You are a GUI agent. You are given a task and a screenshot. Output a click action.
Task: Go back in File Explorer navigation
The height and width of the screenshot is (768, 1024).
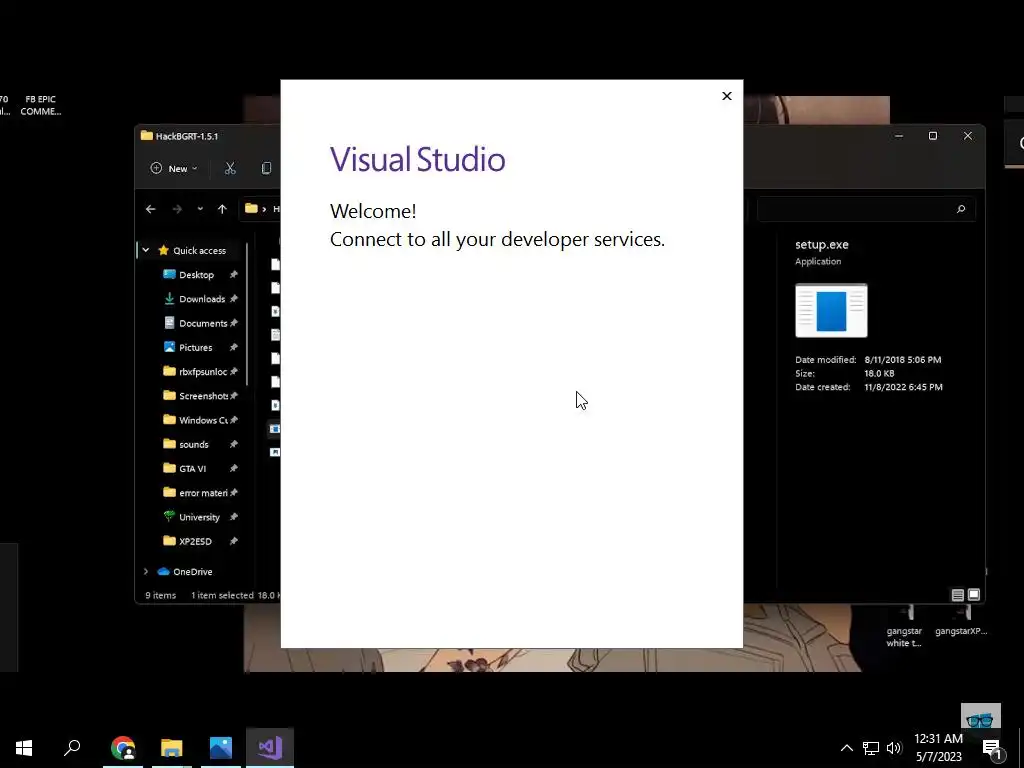click(x=151, y=209)
